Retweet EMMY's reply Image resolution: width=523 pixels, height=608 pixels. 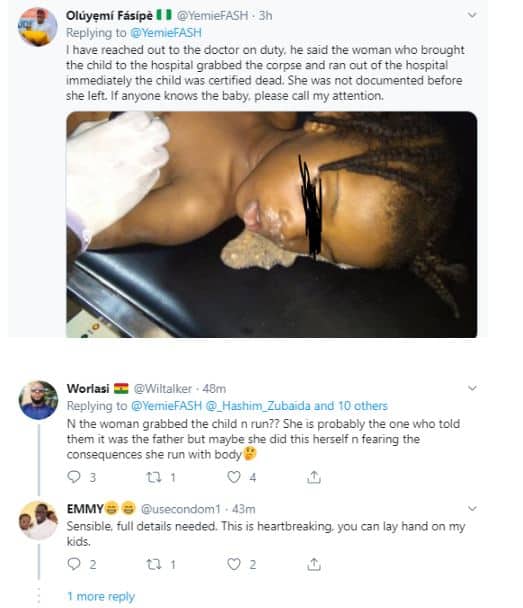pyautogui.click(x=154, y=564)
